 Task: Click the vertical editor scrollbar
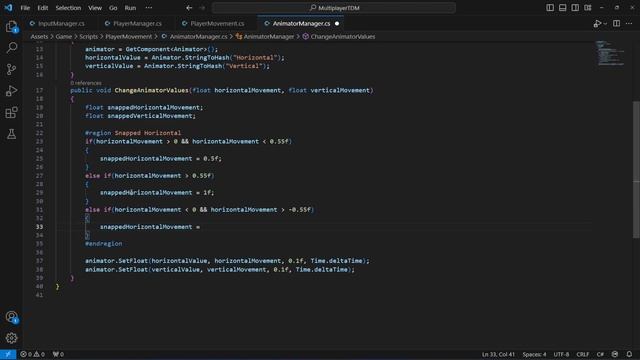tap(636, 169)
